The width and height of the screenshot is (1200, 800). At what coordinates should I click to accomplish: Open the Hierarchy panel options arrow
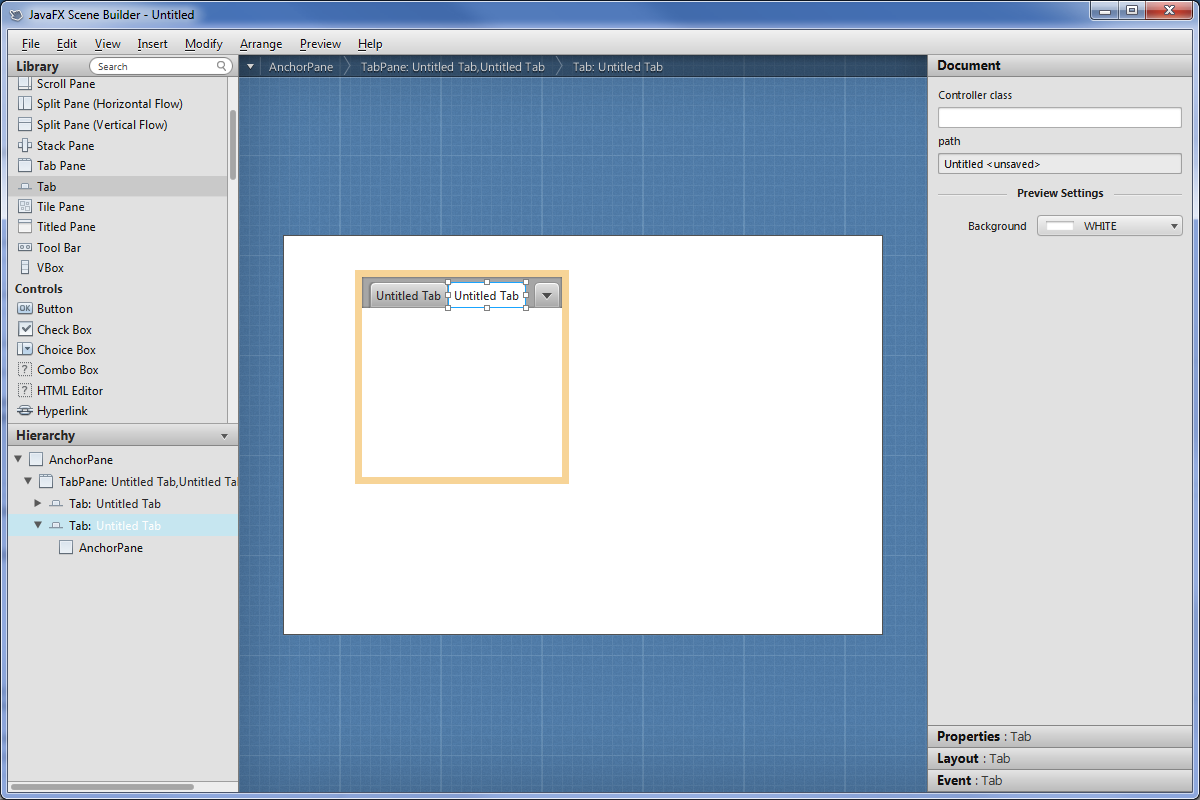tap(224, 436)
